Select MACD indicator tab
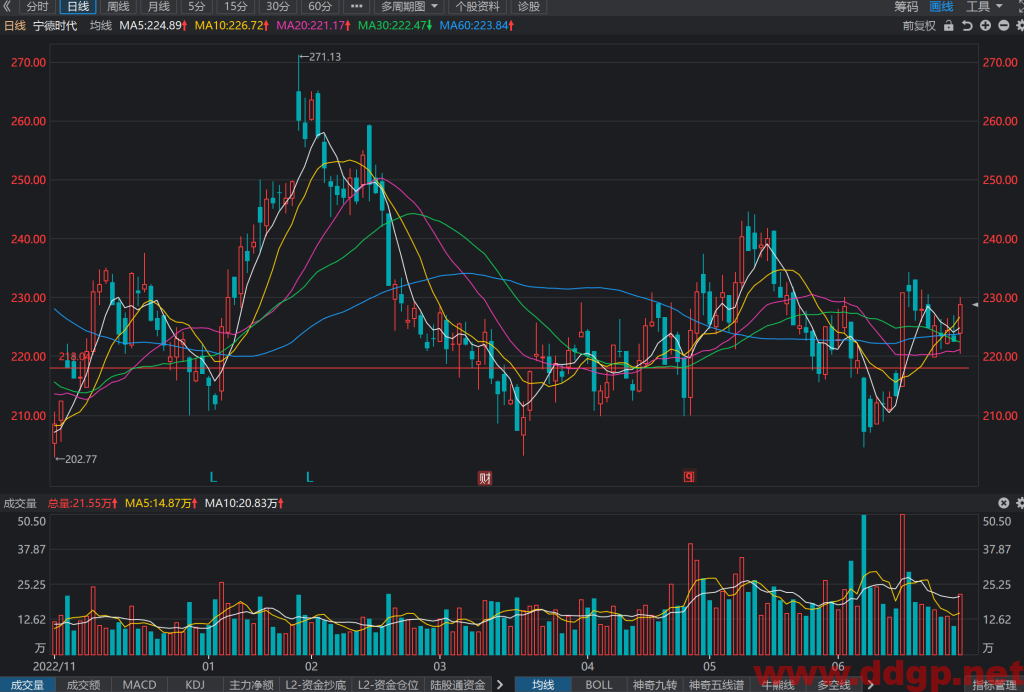Screen dimensions: 1024x692 pyautogui.click(x=140, y=685)
